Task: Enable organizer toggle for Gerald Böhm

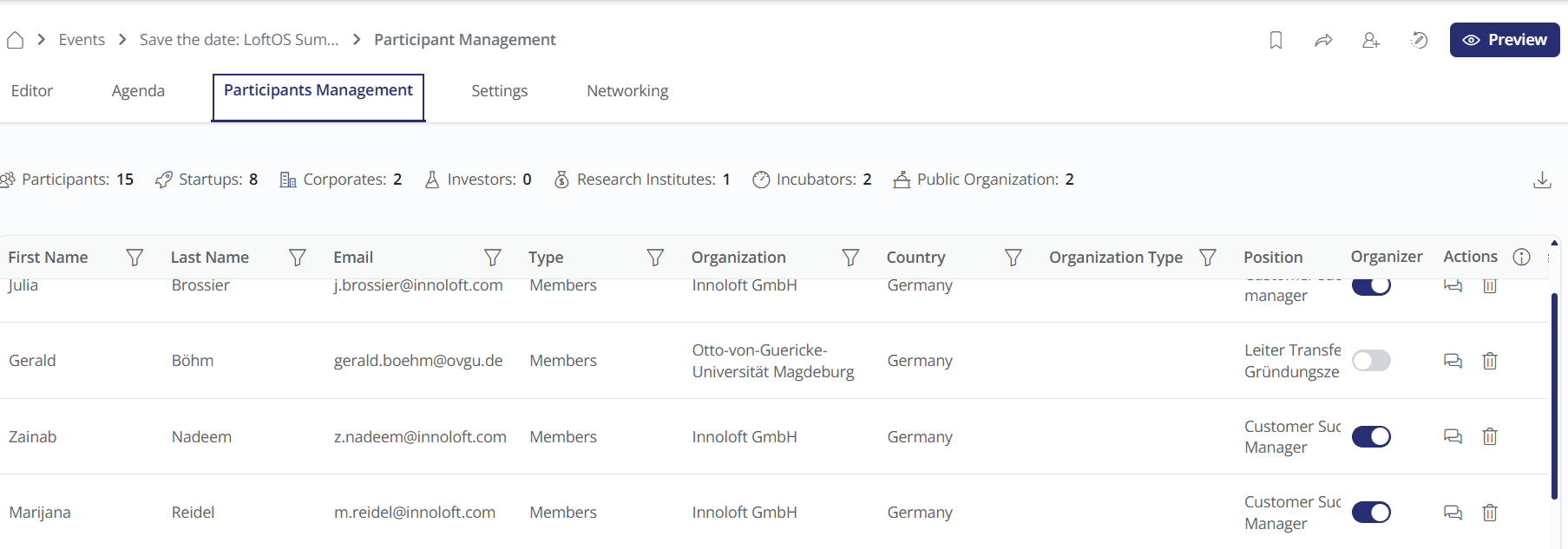Action: pyautogui.click(x=1371, y=361)
